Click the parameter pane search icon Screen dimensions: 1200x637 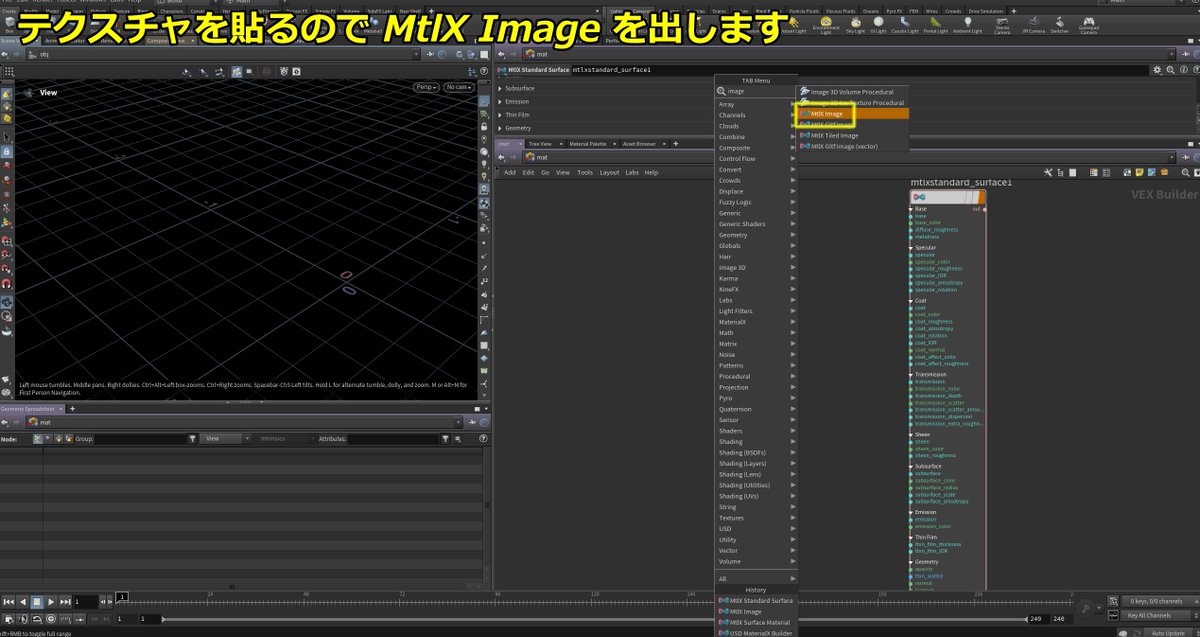[1168, 70]
